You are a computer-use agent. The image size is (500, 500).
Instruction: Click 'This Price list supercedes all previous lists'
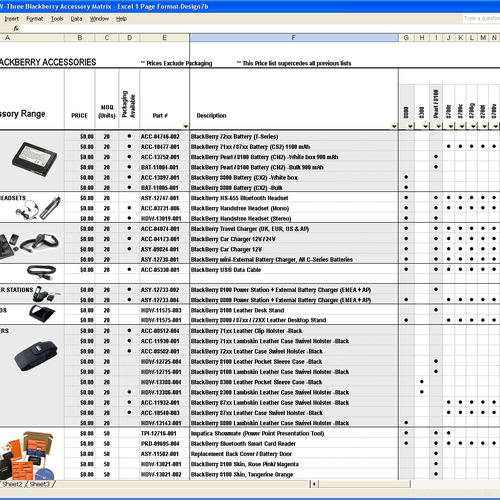tap(294, 63)
